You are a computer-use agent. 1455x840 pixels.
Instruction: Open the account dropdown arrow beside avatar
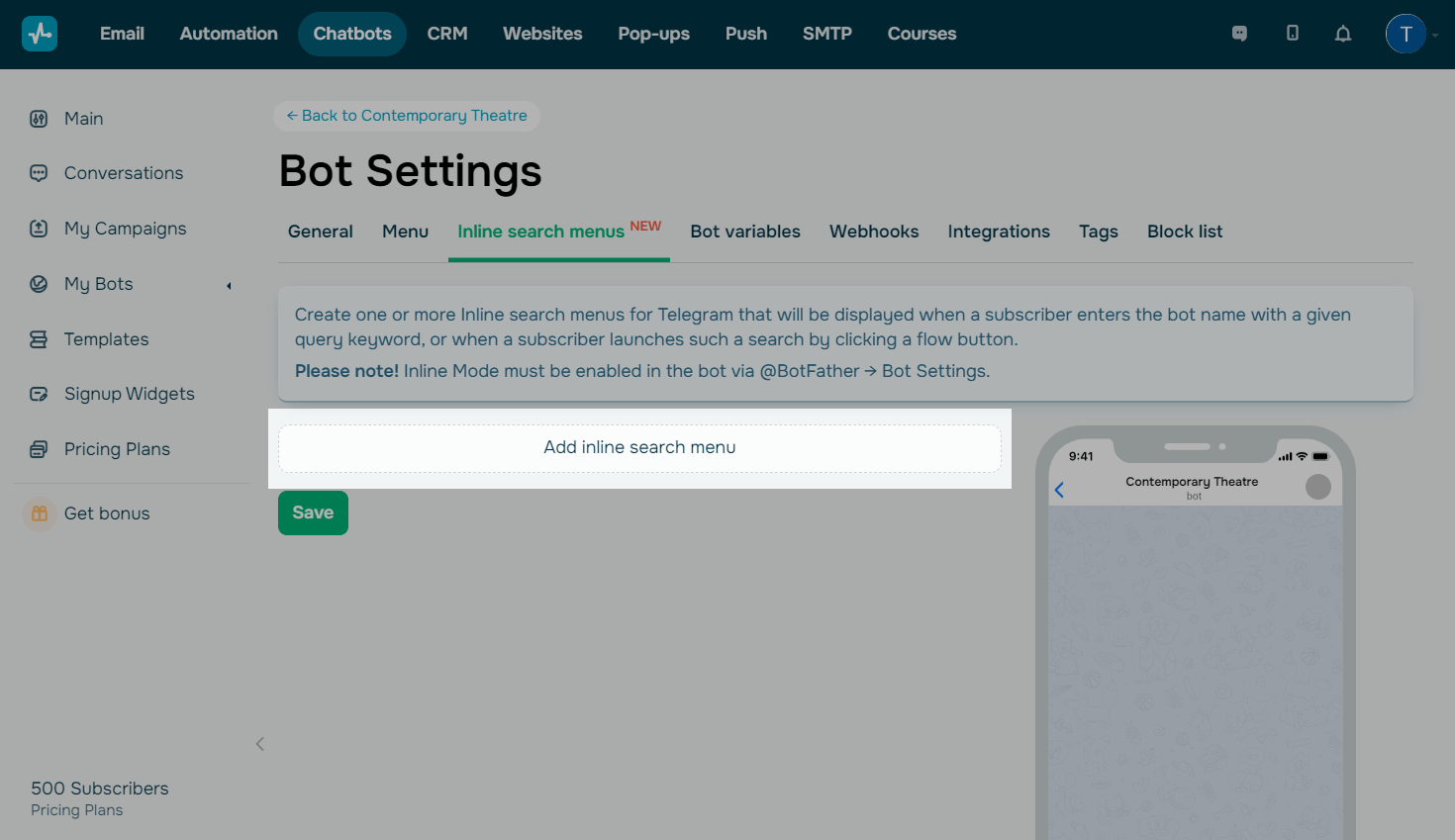pos(1435,36)
